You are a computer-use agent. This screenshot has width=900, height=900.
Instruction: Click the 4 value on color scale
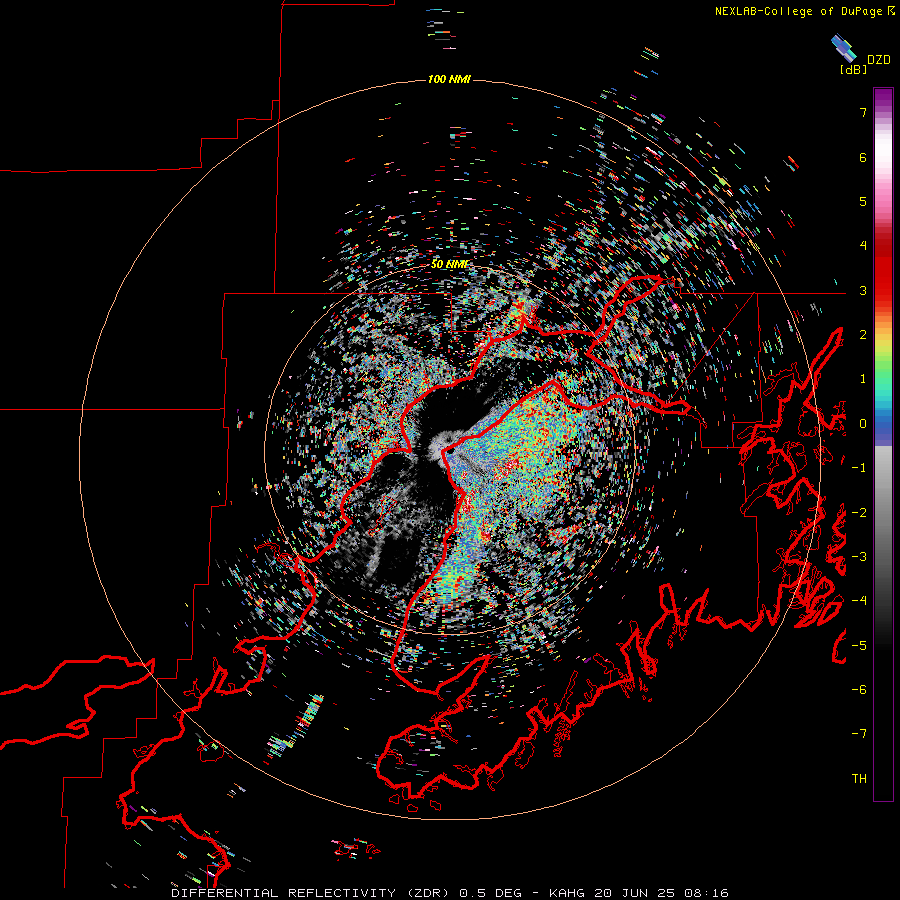863,246
